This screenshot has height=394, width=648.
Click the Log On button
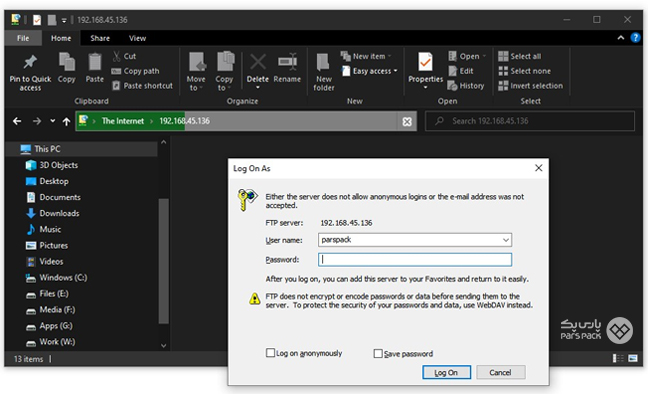click(446, 373)
